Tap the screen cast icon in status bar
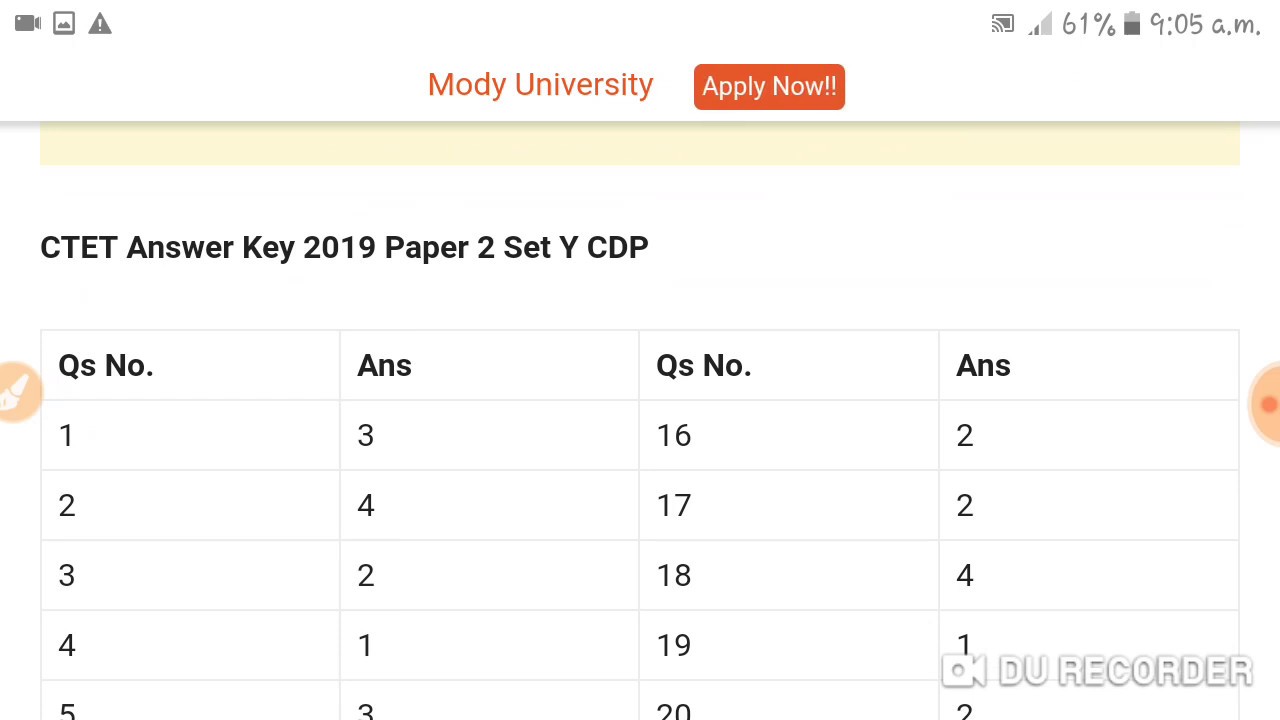This screenshot has height=720, width=1280. tap(1002, 25)
